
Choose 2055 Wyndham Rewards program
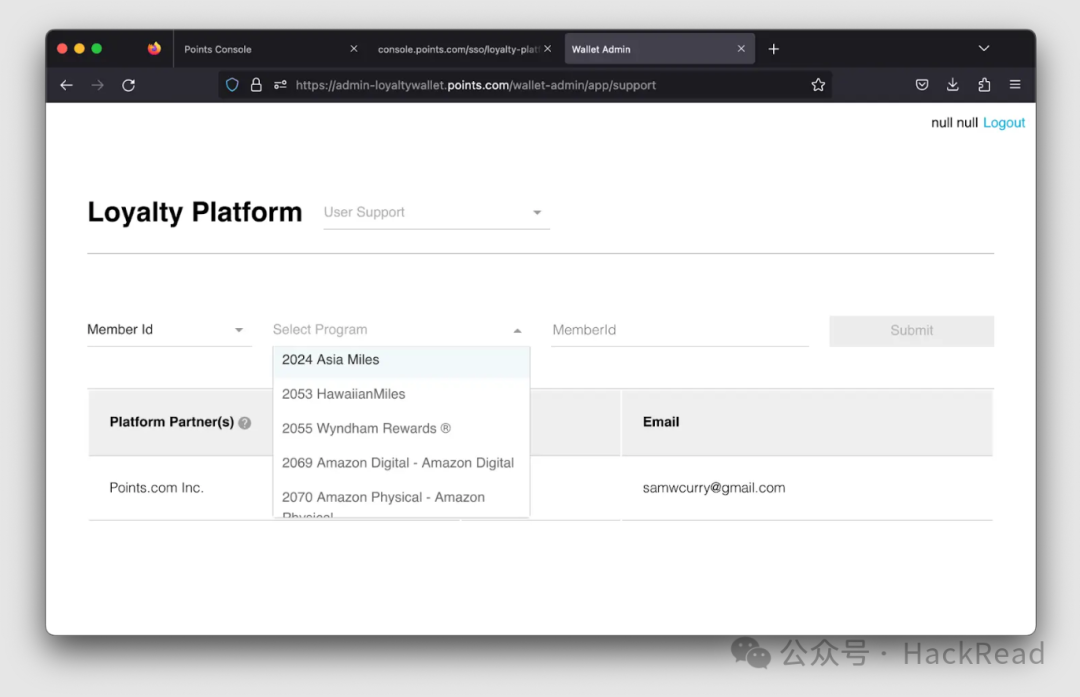click(402, 428)
